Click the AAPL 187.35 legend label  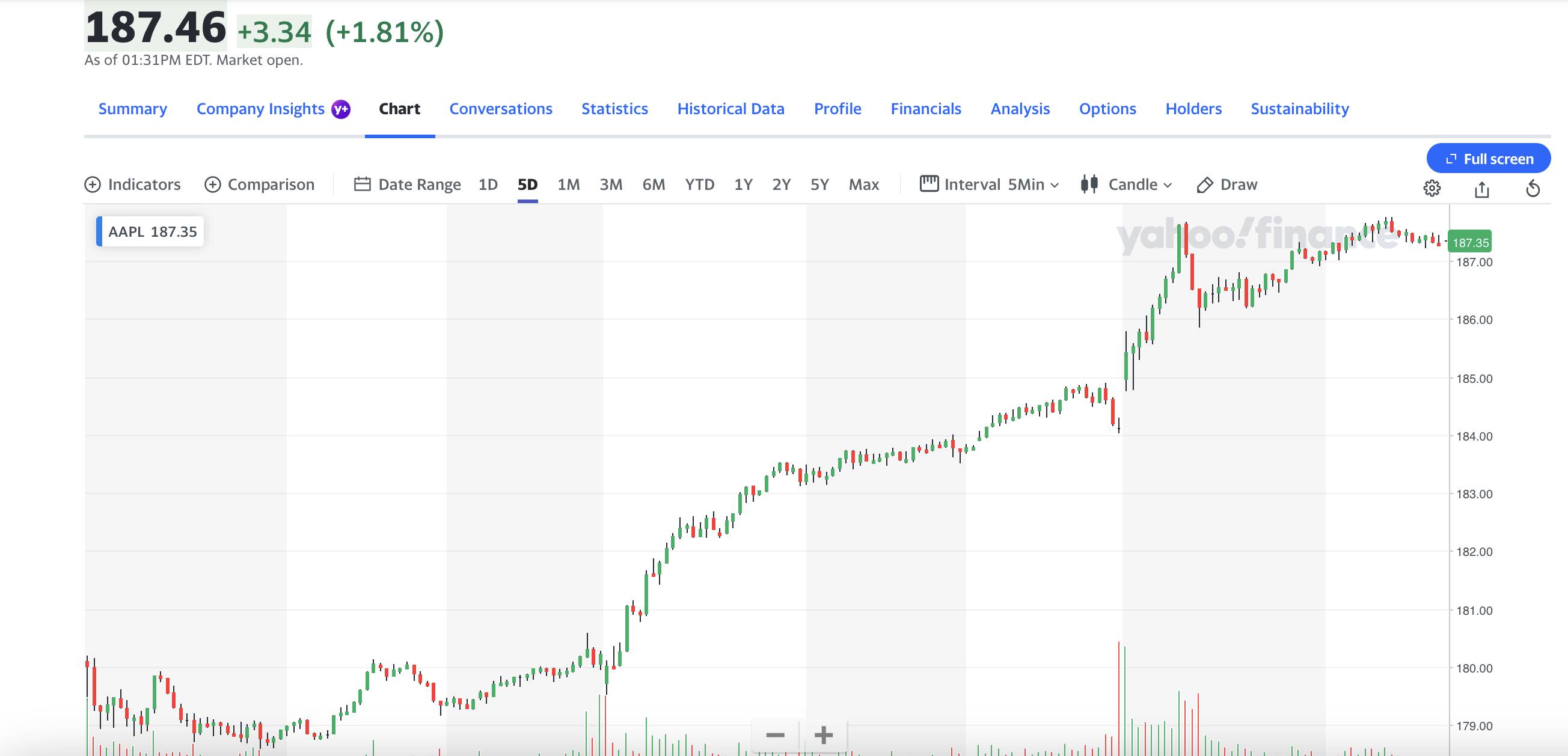pos(150,232)
